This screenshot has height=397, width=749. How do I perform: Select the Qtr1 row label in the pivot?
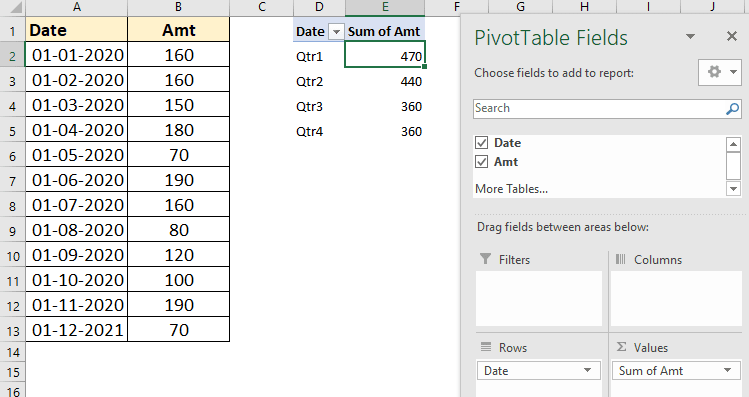(x=319, y=56)
